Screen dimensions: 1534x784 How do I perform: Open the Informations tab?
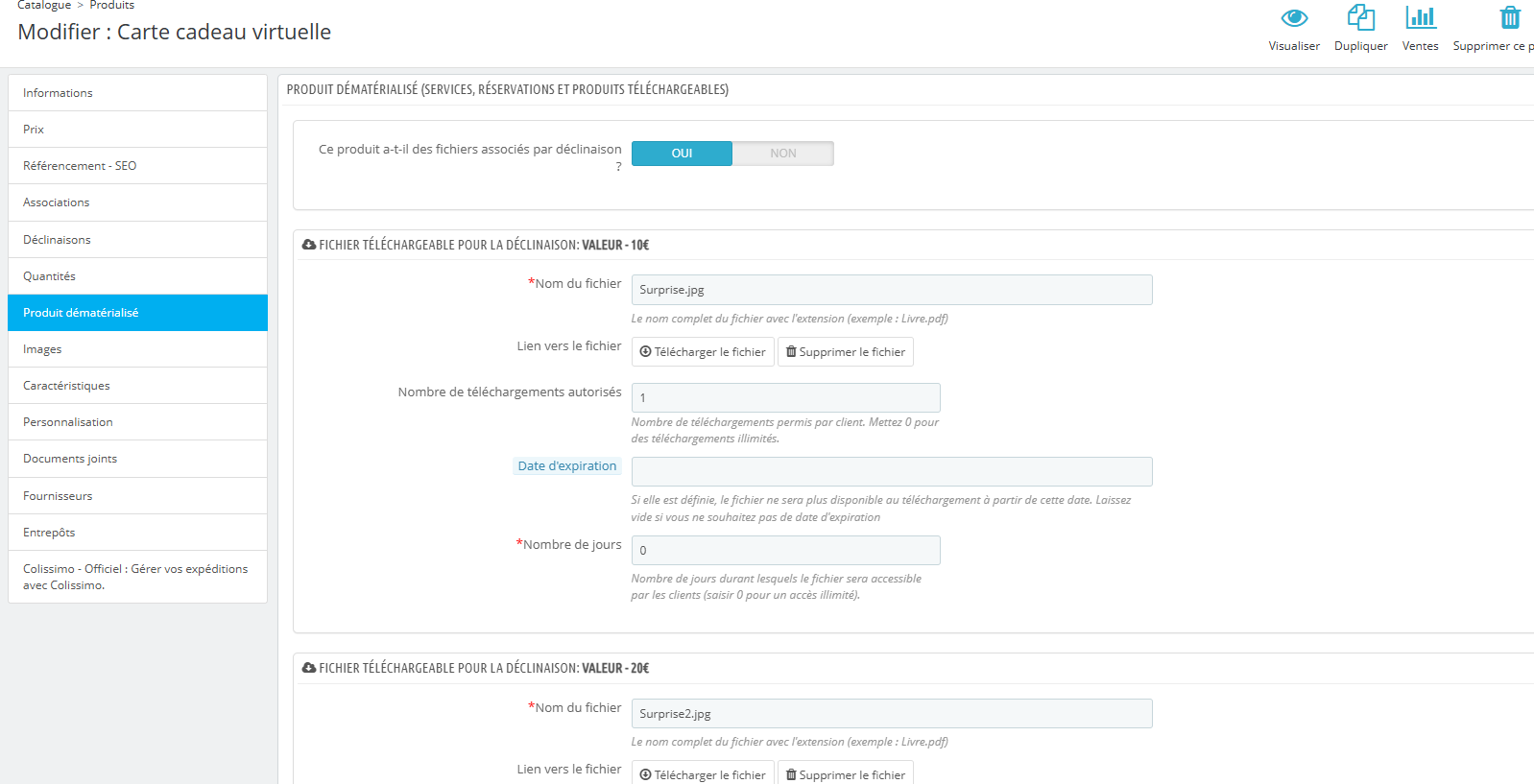[x=137, y=93]
